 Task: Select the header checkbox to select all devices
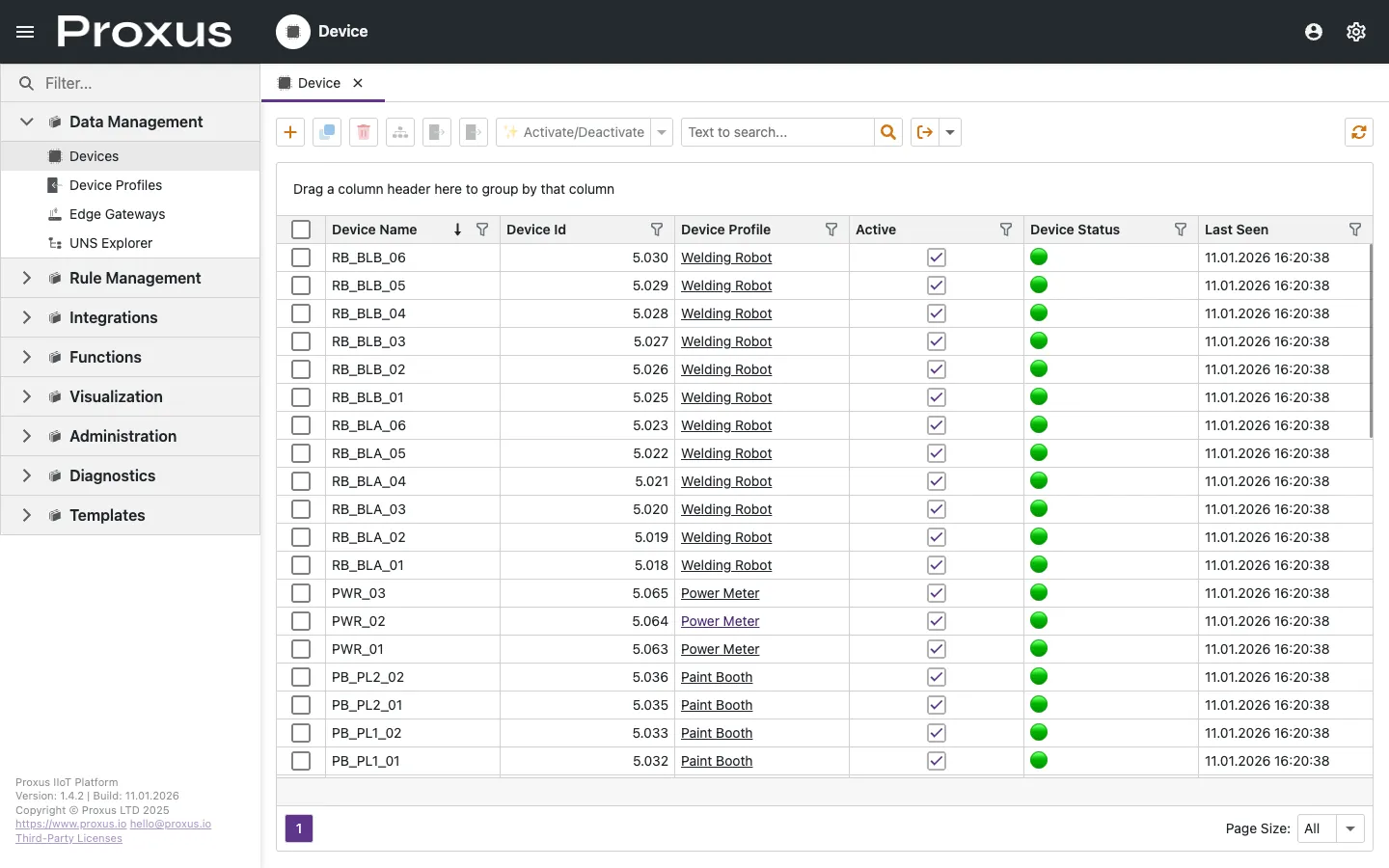point(301,230)
